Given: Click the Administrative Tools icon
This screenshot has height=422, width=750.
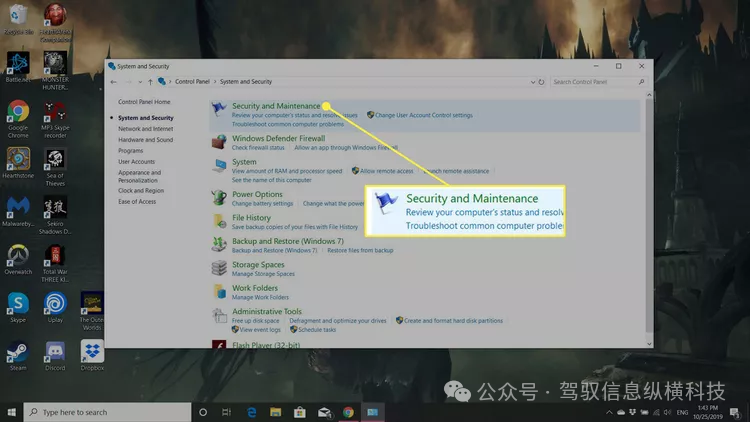Looking at the screenshot, I should tap(219, 315).
